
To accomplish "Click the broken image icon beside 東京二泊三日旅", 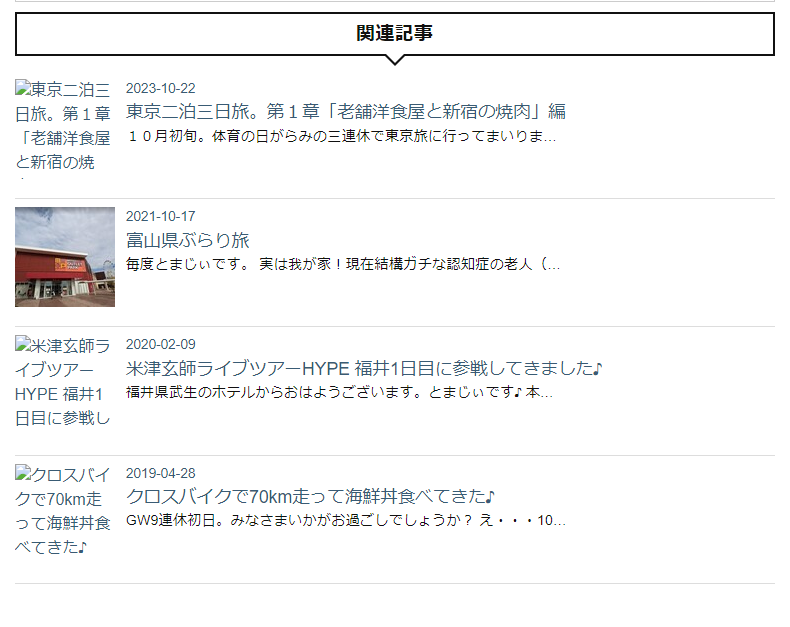I will pyautogui.click(x=23, y=88).
